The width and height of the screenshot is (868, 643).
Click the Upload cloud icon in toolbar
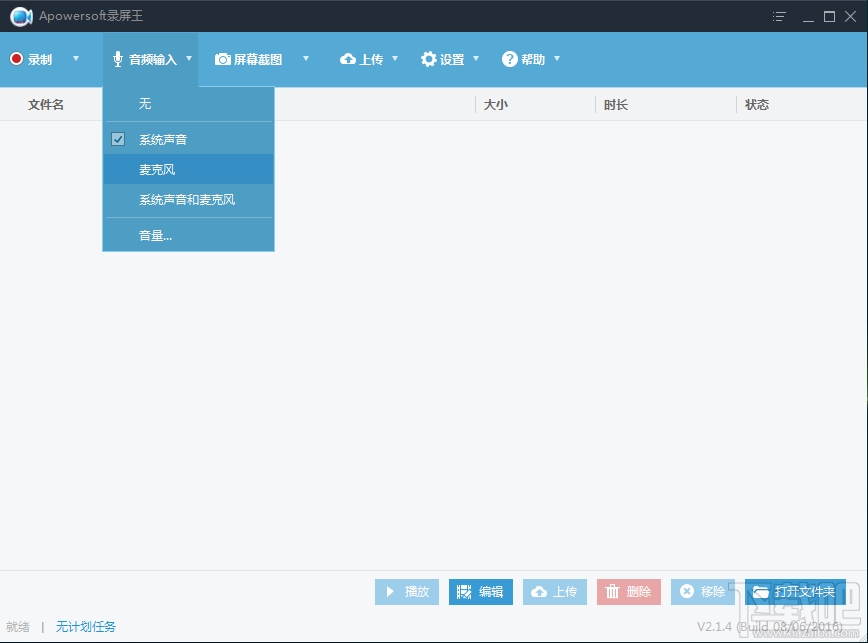pos(350,59)
